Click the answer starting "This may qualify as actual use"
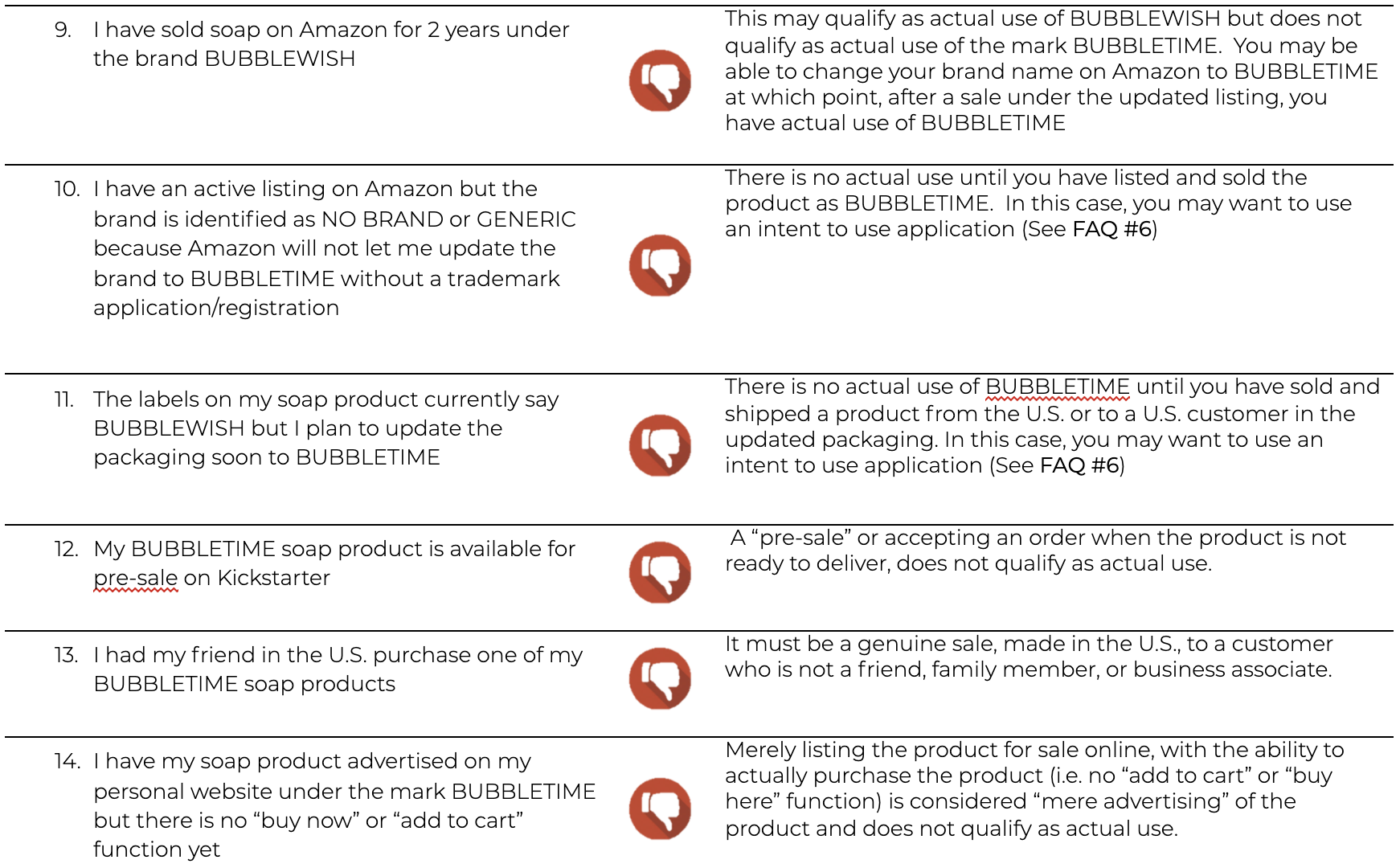Image resolution: width=1400 pixels, height=868 pixels. pyautogui.click(x=1050, y=71)
